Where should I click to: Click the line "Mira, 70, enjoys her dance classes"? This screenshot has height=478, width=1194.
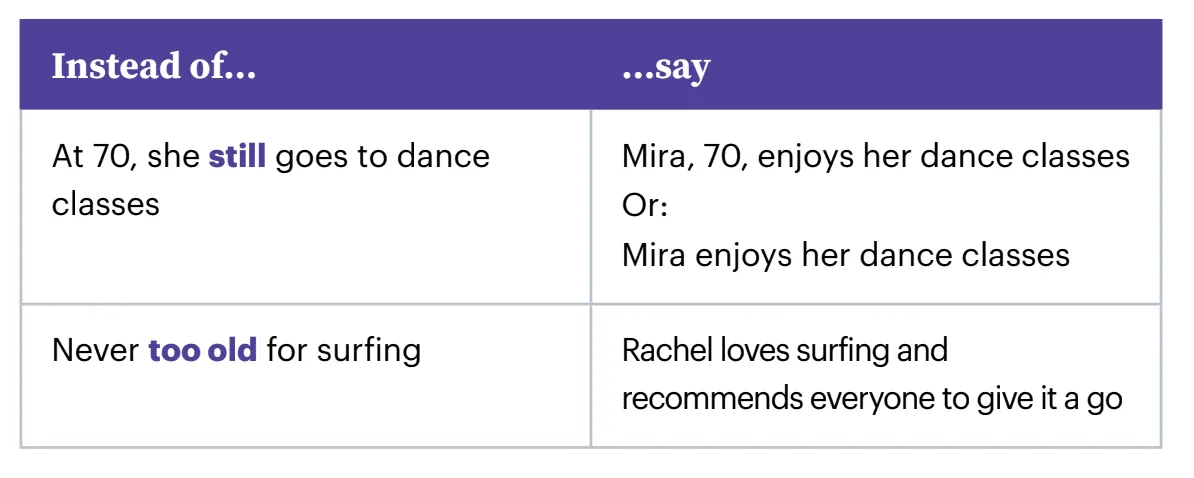coord(875,157)
